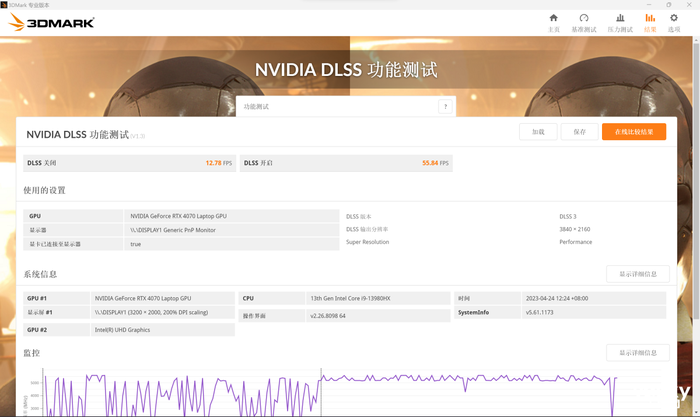Click the vertical scrollbar on right
The height and width of the screenshot is (417, 700).
pos(696,179)
